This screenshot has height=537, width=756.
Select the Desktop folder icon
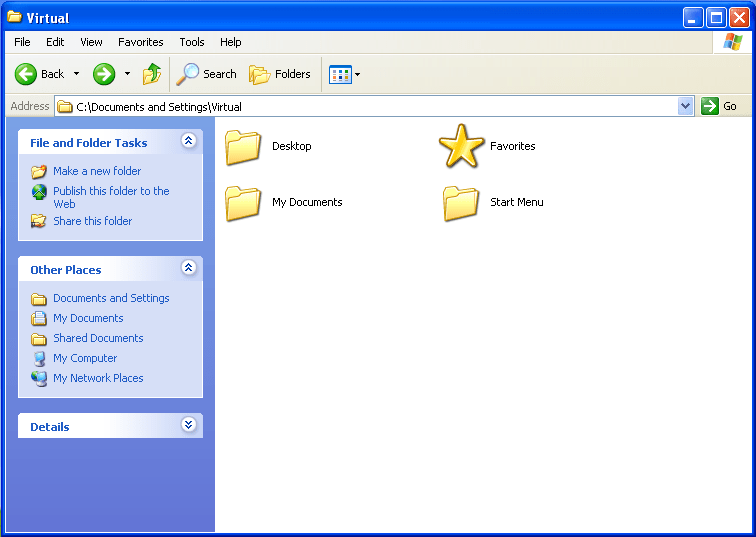pos(243,148)
